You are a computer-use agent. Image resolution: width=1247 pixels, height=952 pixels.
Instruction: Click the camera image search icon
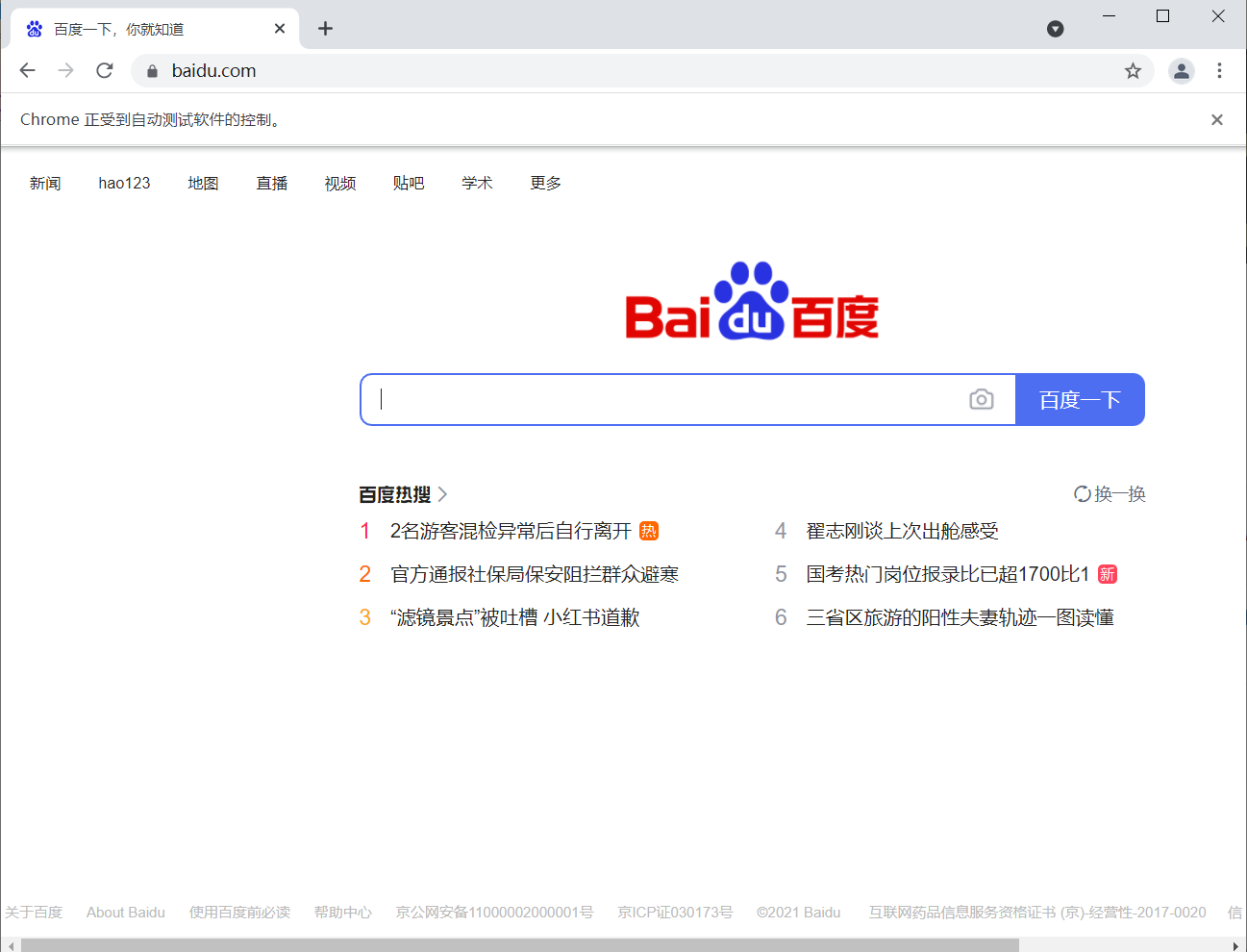click(982, 399)
